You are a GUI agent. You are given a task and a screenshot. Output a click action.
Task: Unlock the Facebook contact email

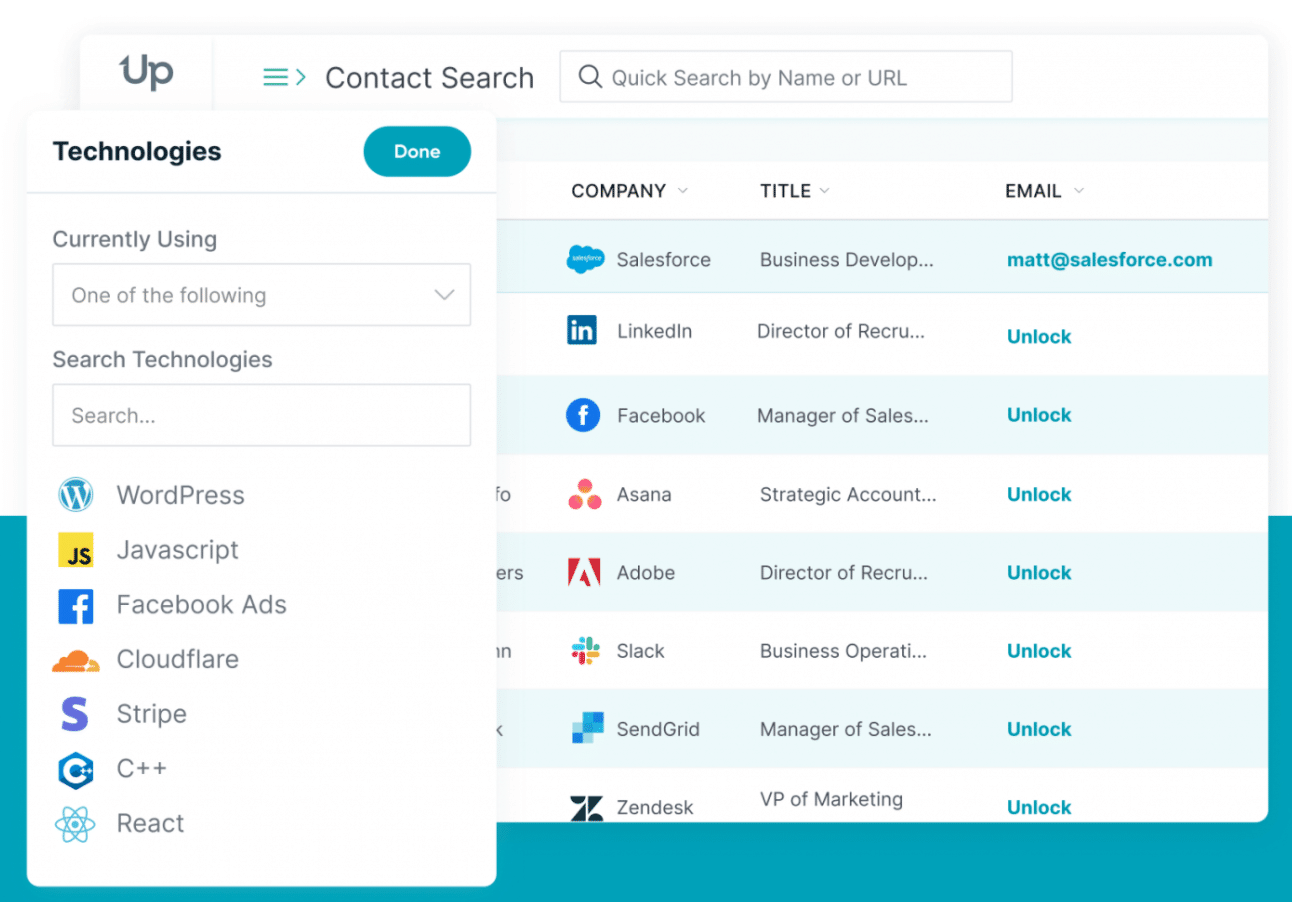coord(1039,415)
